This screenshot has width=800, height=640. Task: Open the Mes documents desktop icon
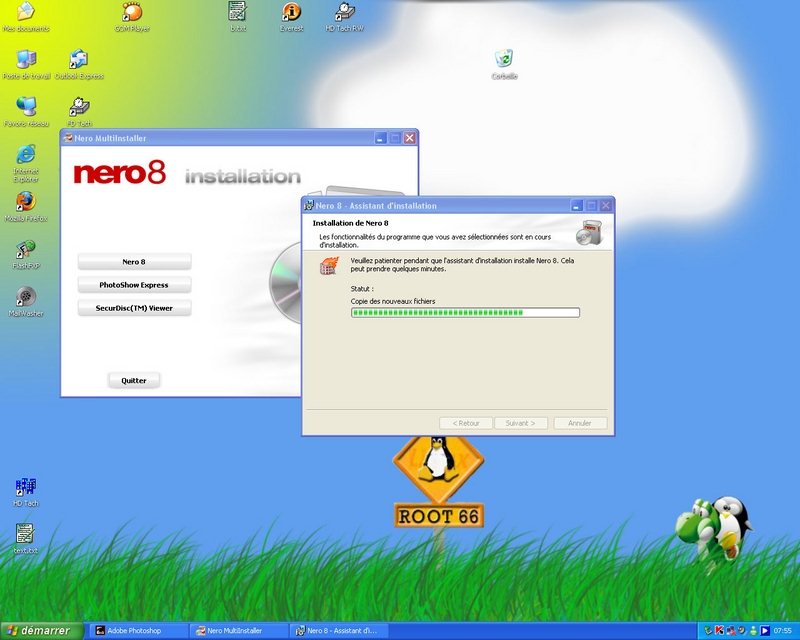click(x=26, y=17)
